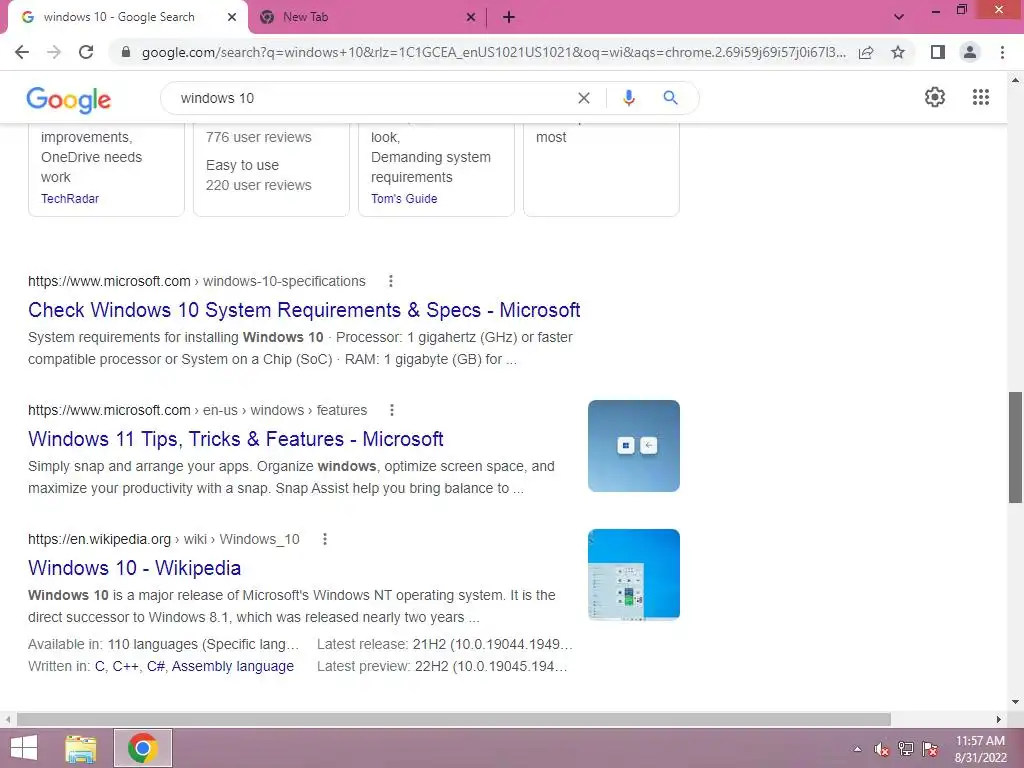Open the Google apps grid
1024x768 pixels.
point(981,97)
